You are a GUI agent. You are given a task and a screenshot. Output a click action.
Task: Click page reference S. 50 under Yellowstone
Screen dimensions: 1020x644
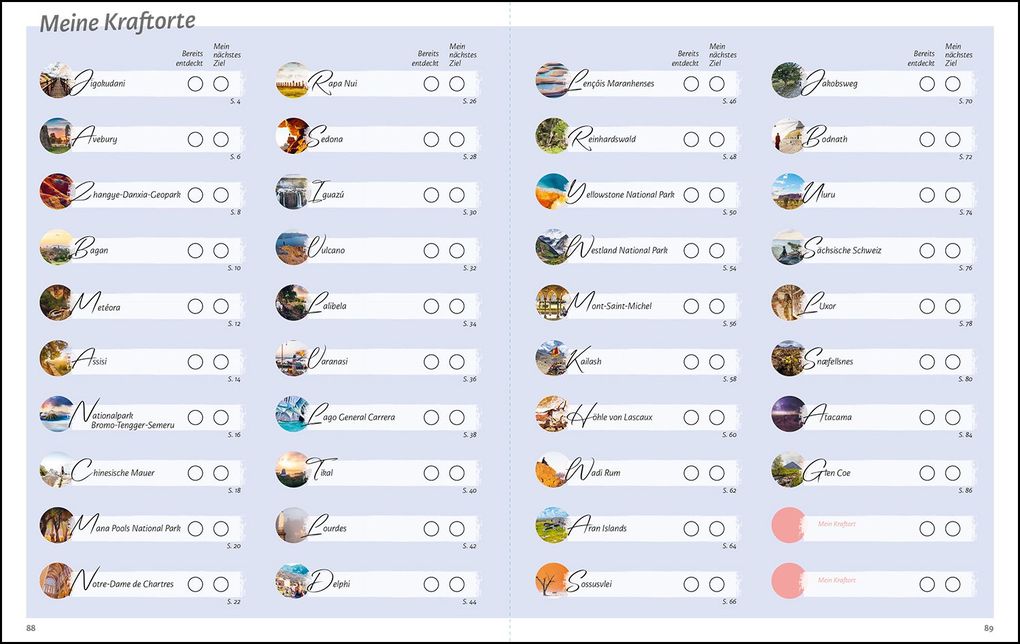tap(729, 213)
